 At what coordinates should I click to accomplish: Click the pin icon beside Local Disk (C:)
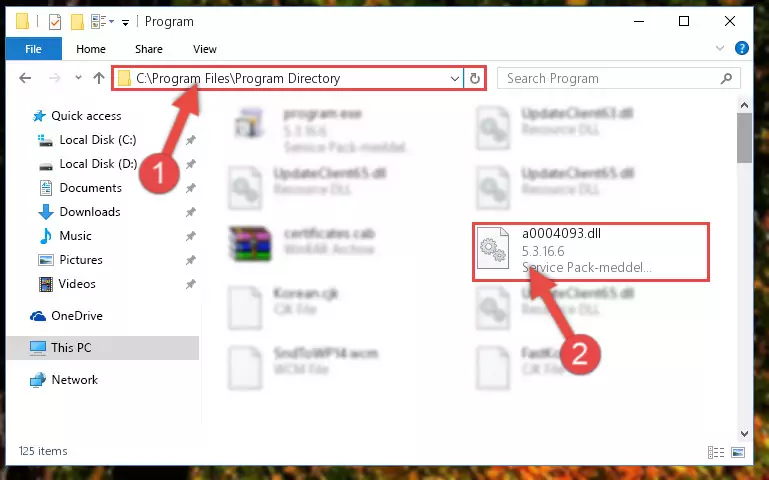[191, 140]
